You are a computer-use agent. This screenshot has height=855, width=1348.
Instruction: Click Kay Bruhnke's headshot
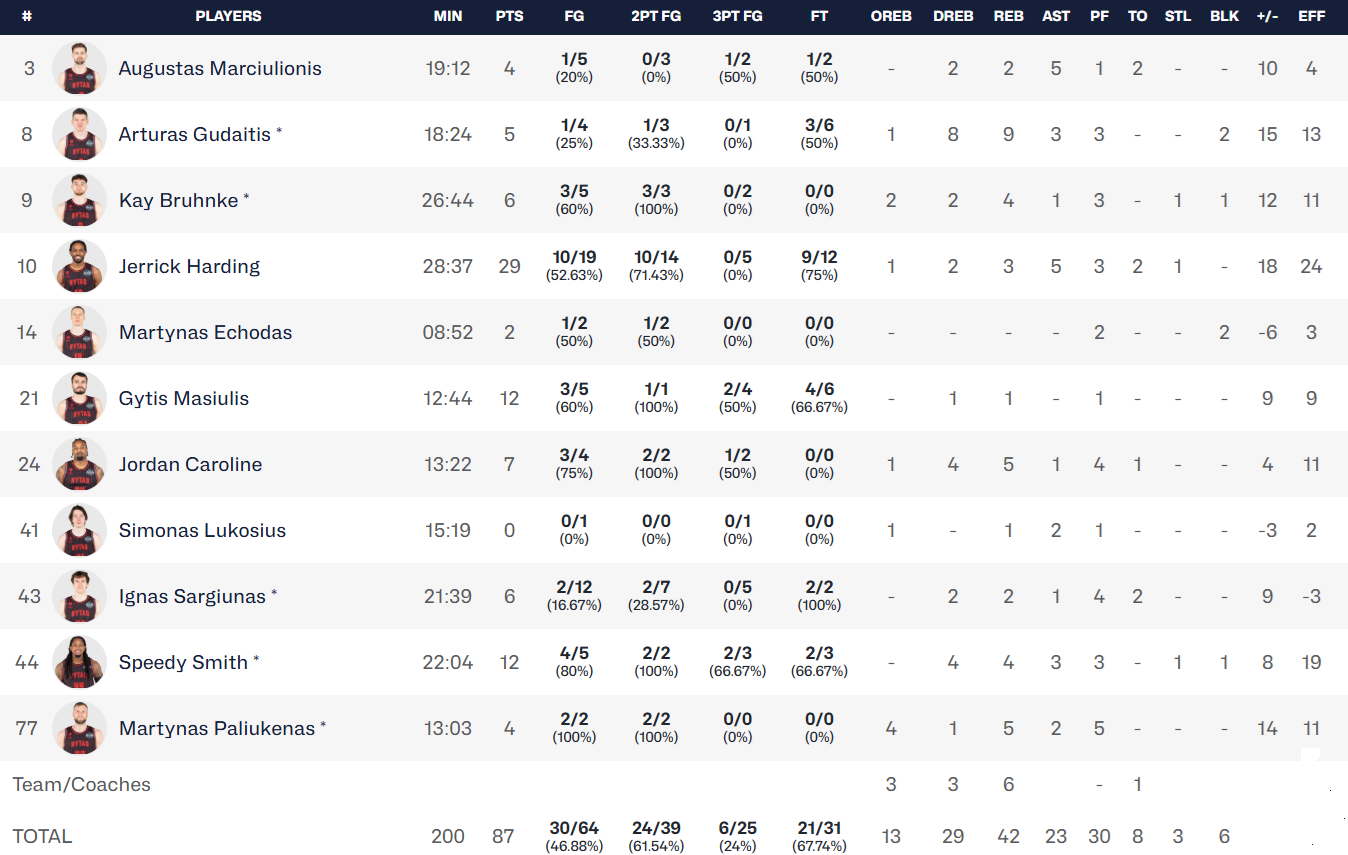(79, 200)
